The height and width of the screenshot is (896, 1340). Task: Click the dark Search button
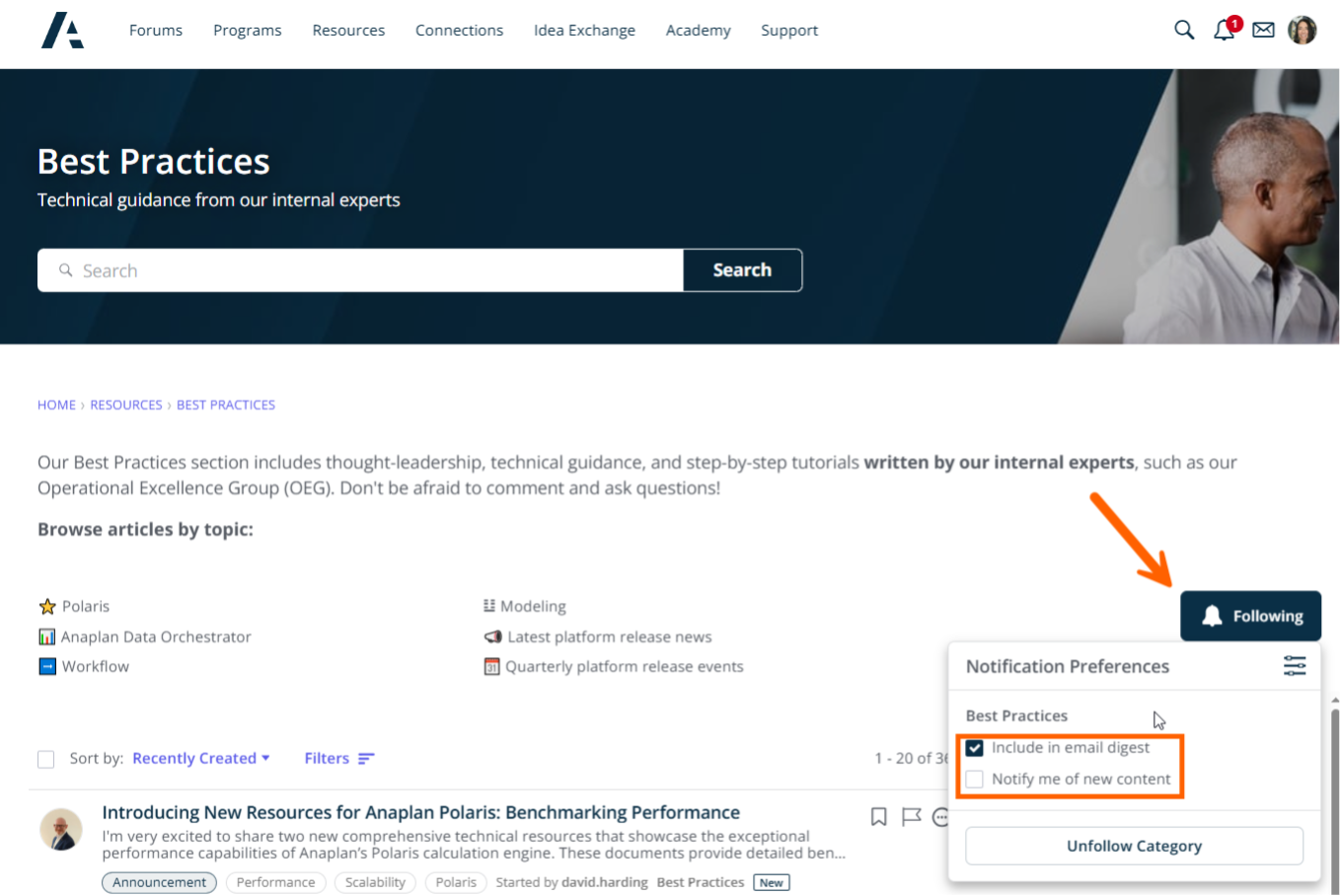742,270
